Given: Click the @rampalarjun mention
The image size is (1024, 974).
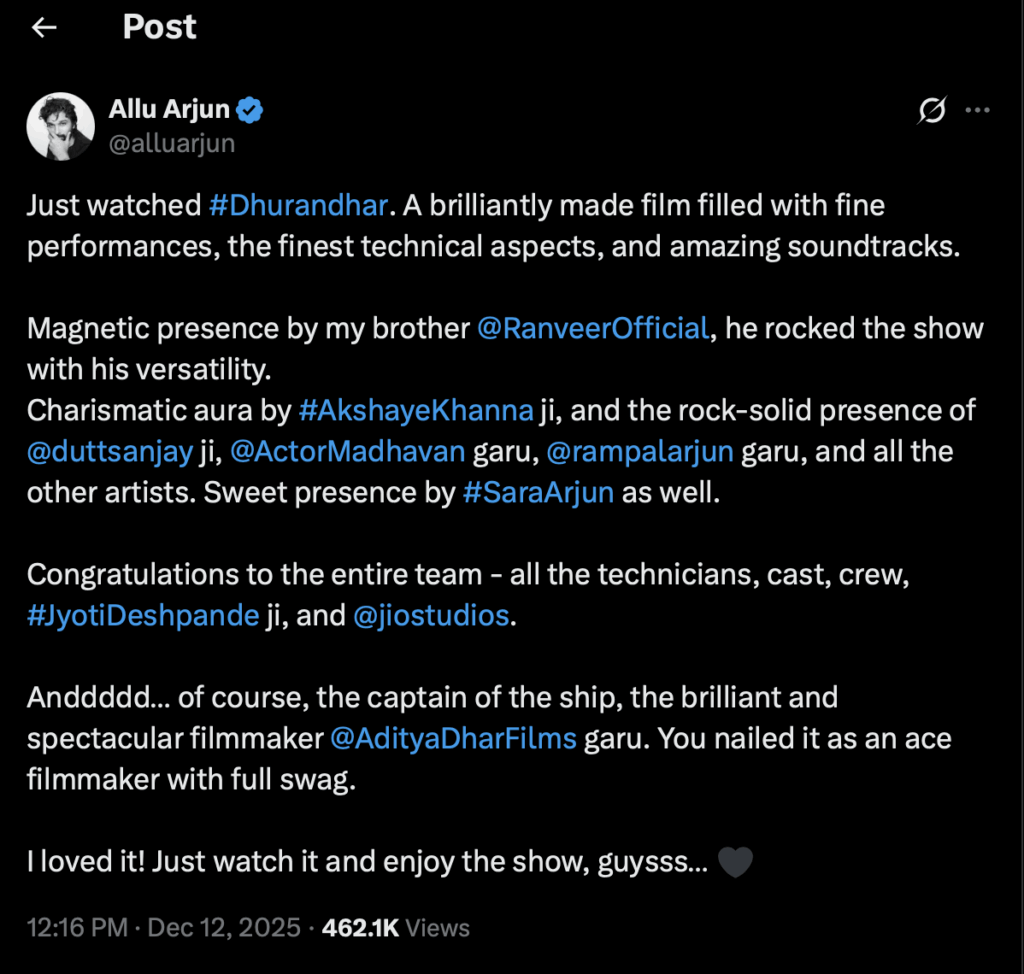Looking at the screenshot, I should point(641,451).
